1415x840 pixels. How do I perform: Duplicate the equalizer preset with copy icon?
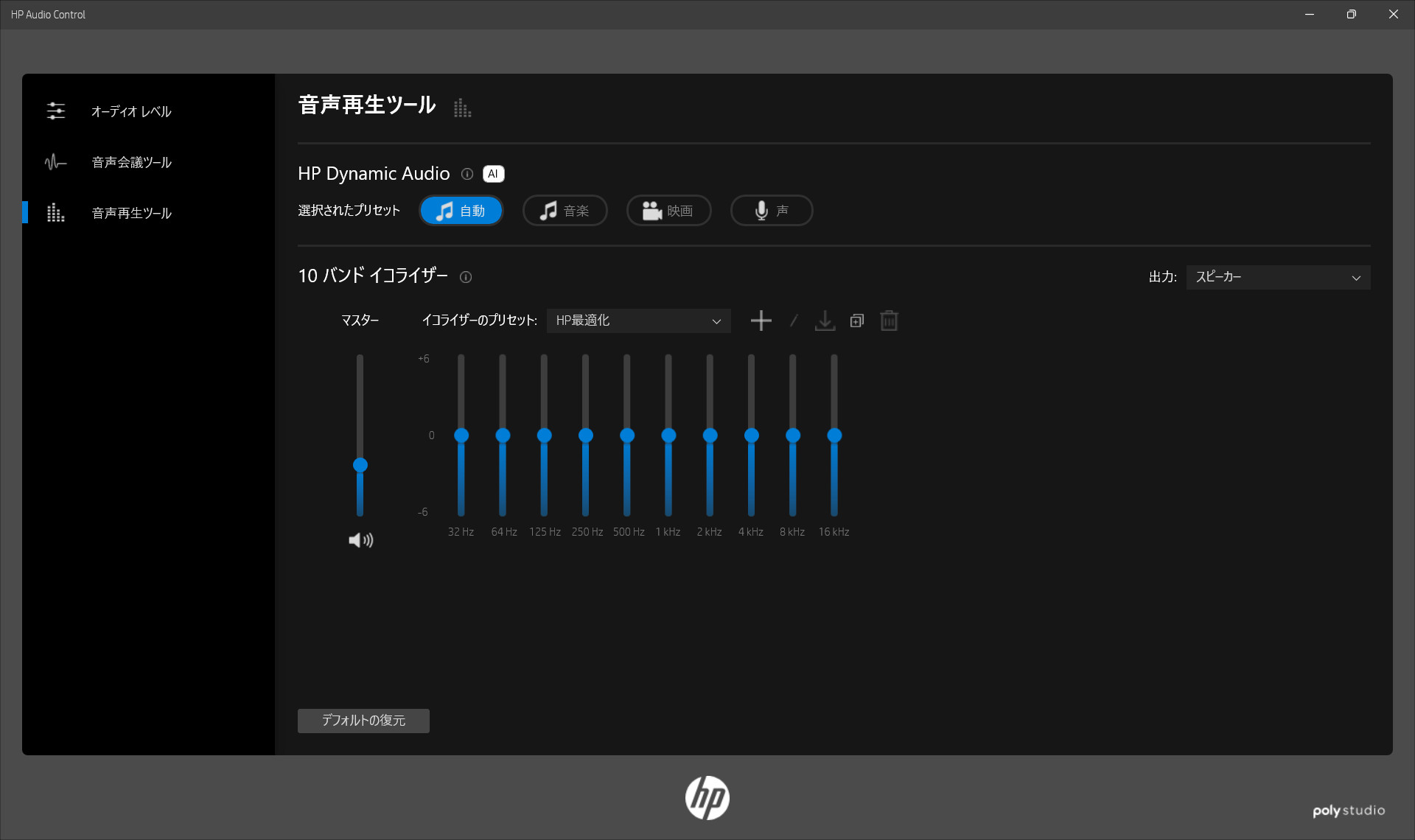(x=856, y=321)
